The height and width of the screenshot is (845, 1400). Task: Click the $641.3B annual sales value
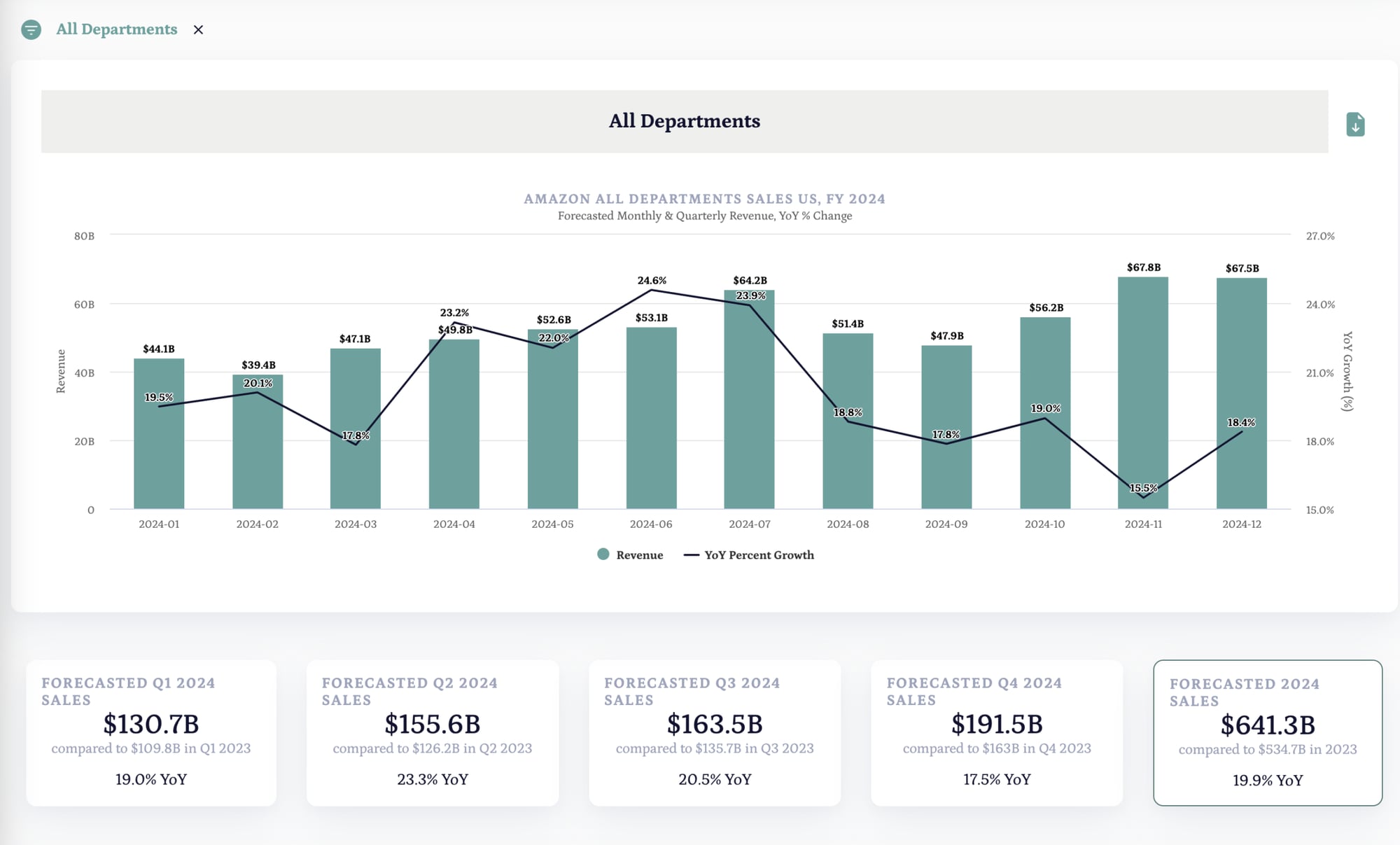click(1268, 725)
